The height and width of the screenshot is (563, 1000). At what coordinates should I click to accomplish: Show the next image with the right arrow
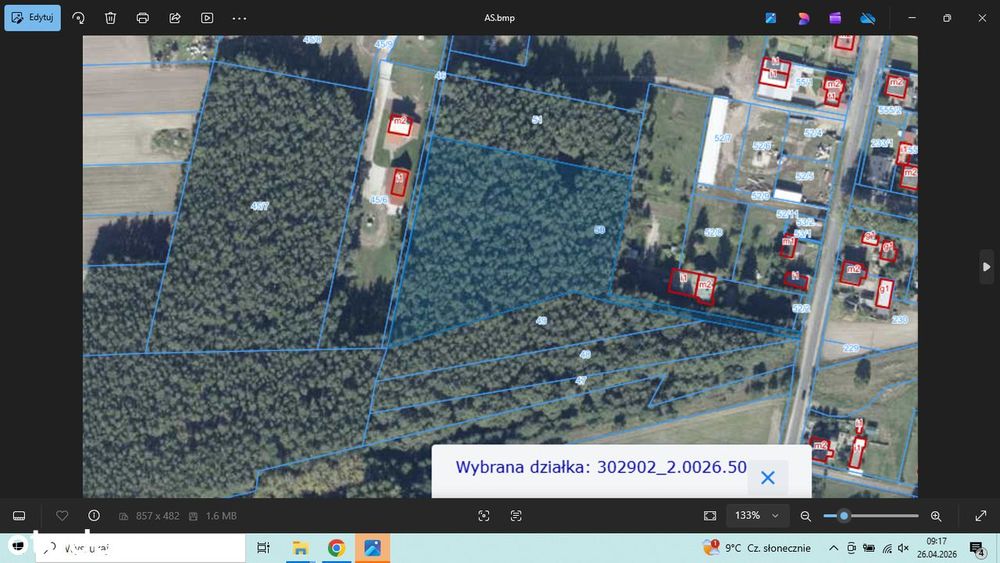click(987, 267)
